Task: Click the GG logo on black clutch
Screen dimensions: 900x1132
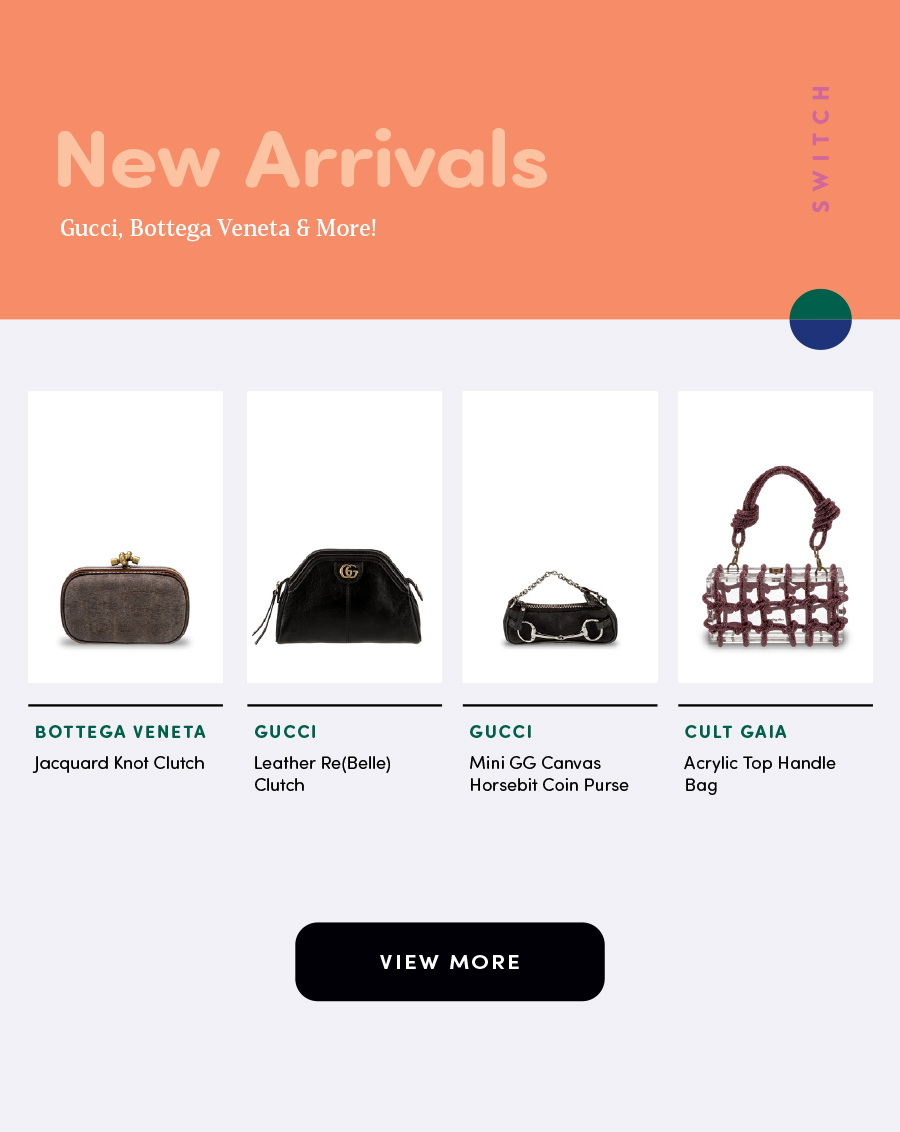Action: (349, 571)
